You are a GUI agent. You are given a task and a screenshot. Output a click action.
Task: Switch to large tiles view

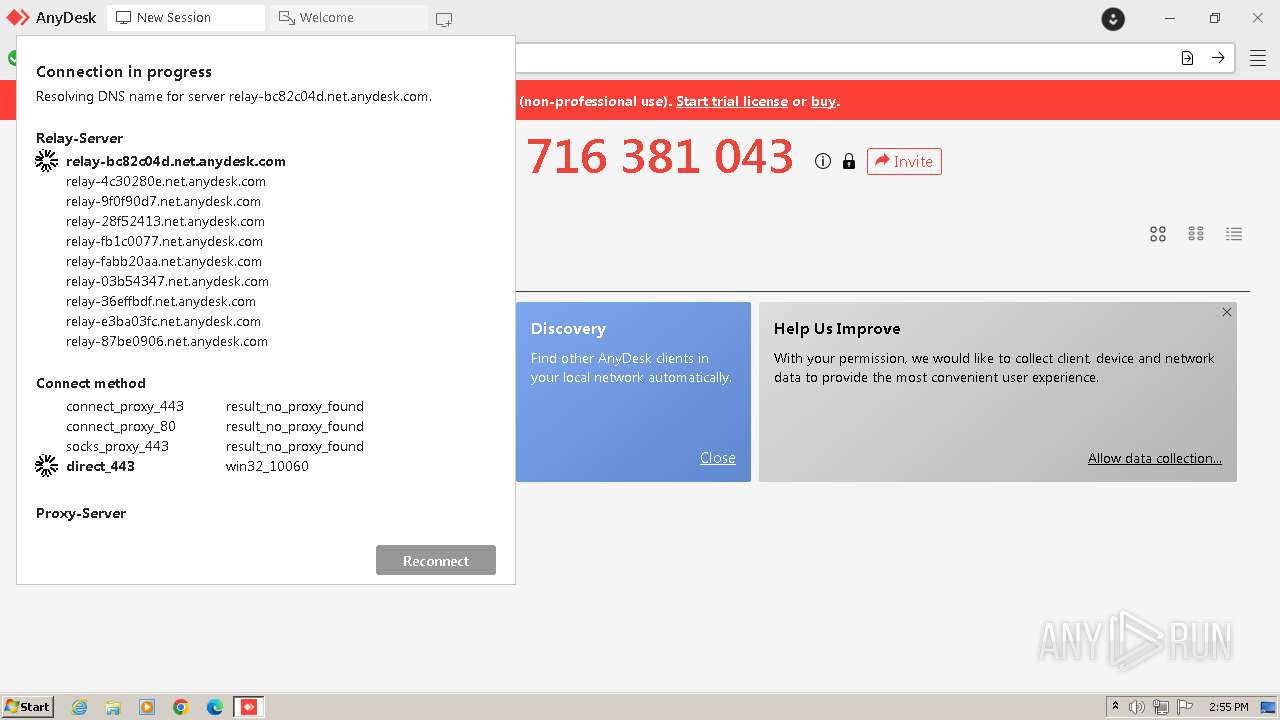coord(1158,234)
